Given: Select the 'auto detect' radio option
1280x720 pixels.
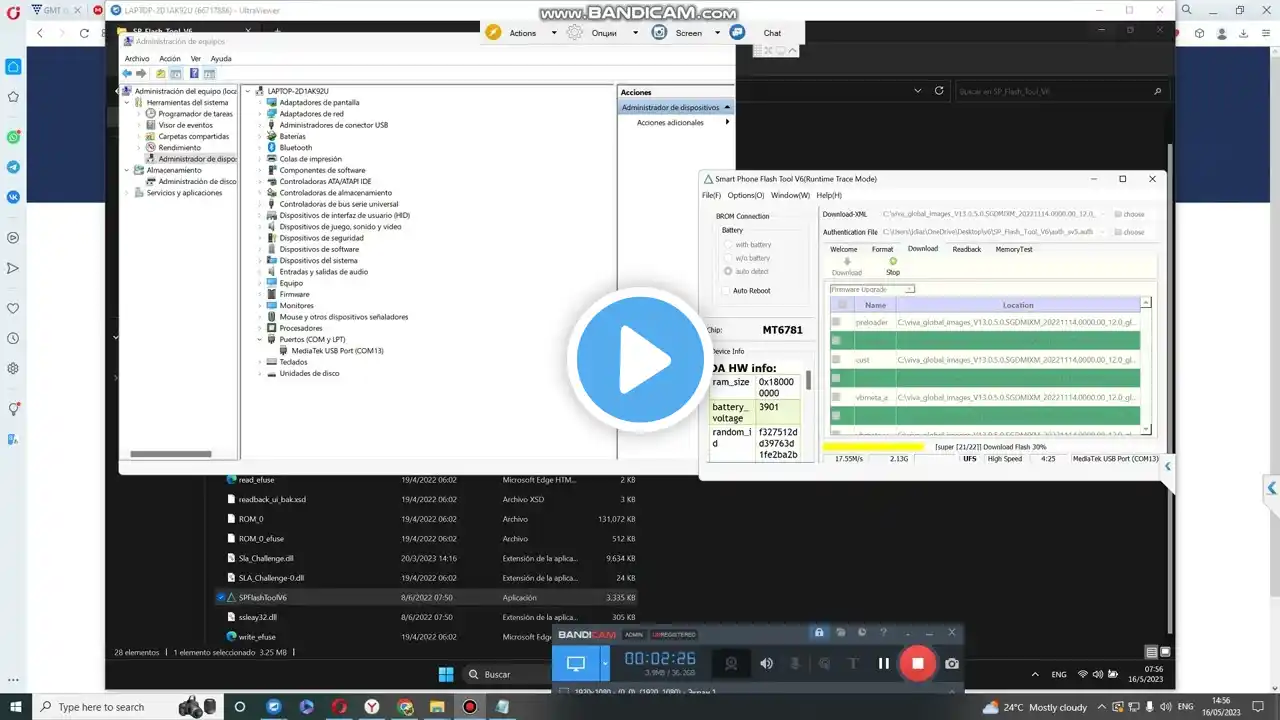Looking at the screenshot, I should pos(728,271).
